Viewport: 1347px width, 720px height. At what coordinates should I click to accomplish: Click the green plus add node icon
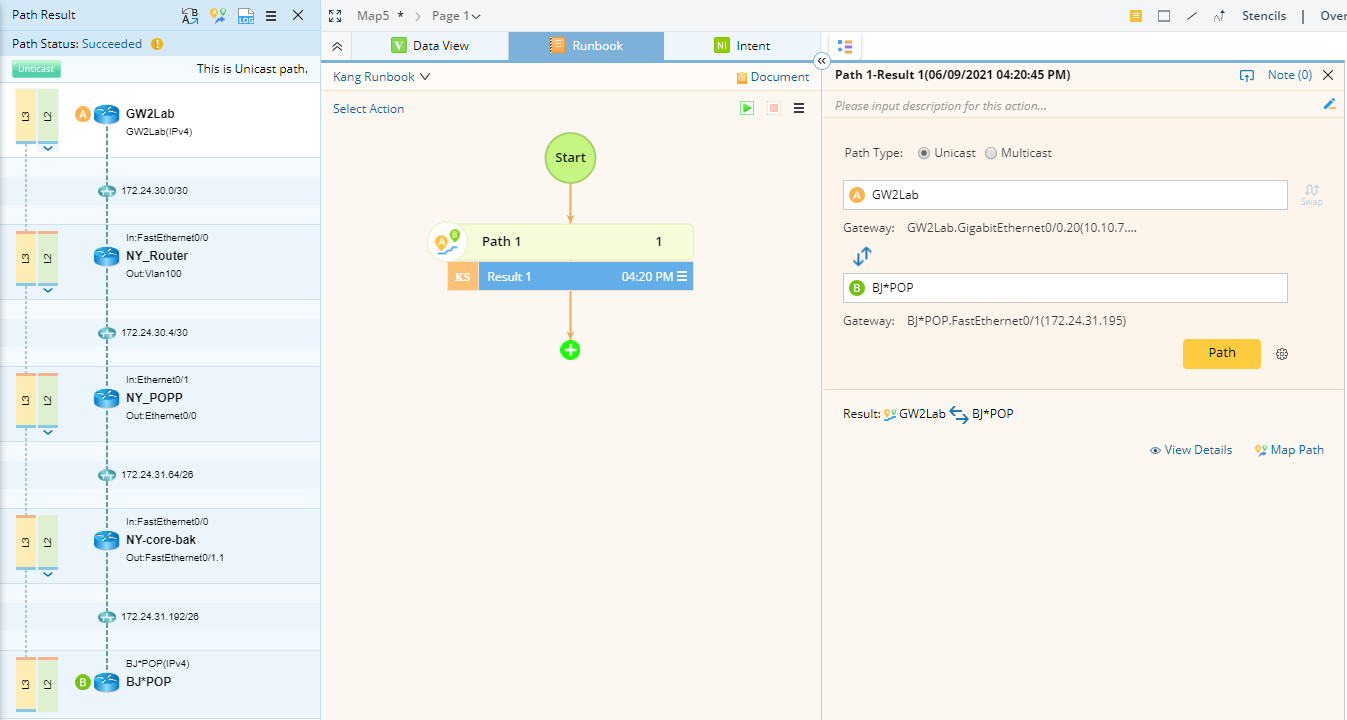click(x=570, y=350)
